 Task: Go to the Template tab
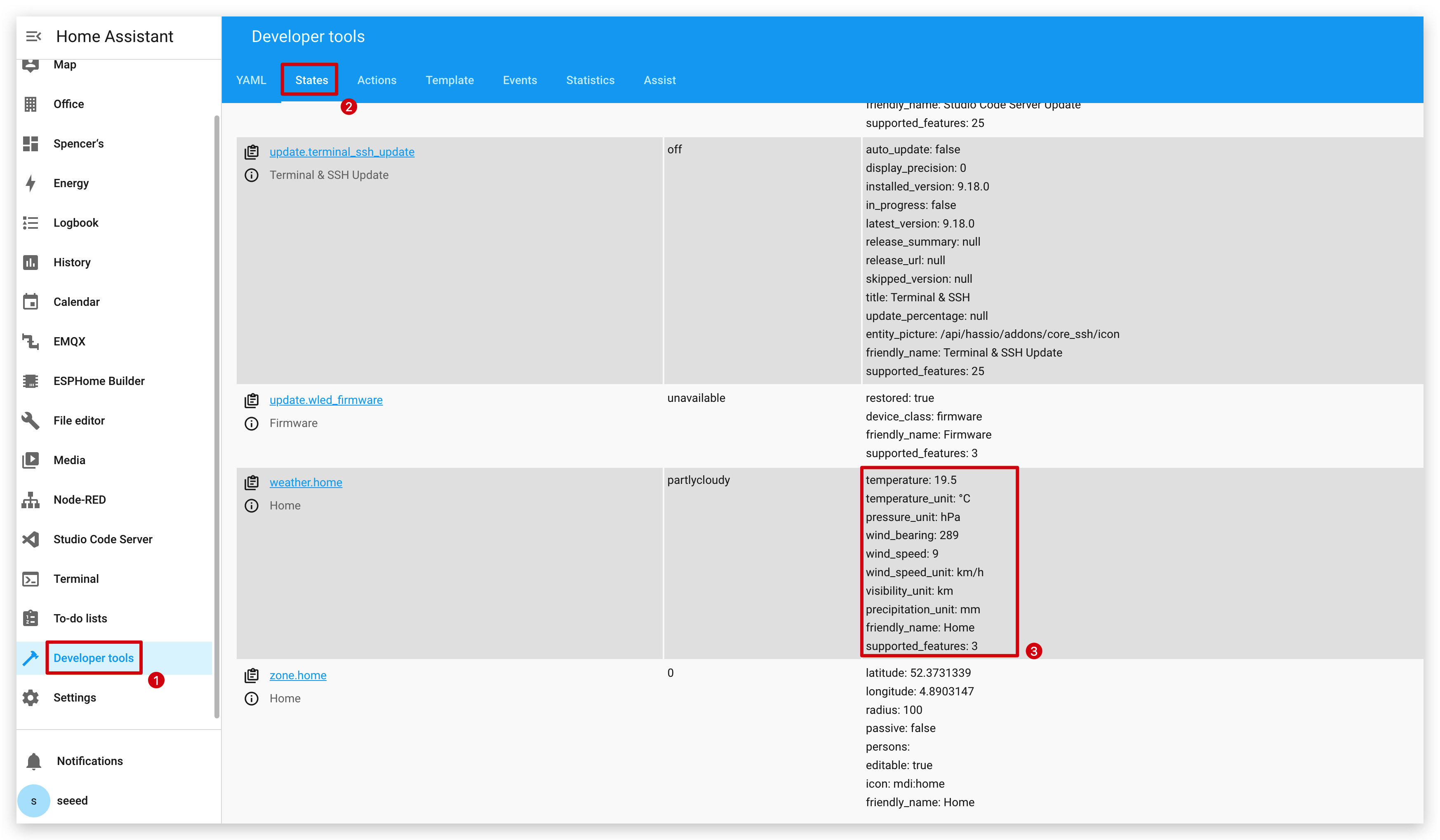[x=450, y=80]
